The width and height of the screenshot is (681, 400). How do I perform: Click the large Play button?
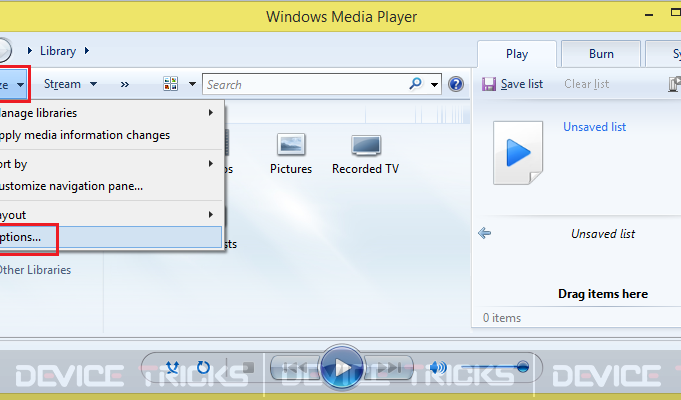341,368
